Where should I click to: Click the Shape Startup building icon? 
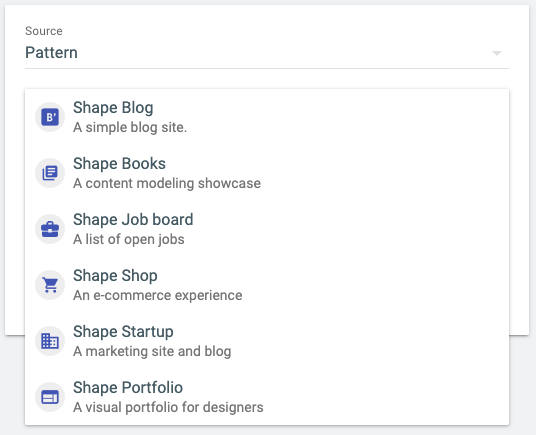[x=50, y=341]
